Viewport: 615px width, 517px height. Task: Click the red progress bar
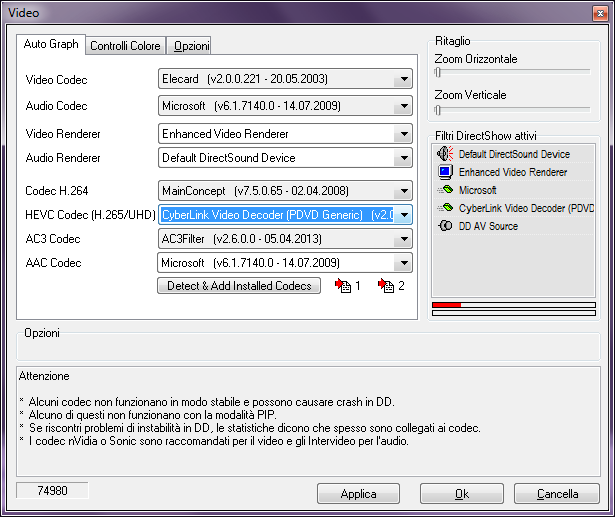tap(514, 305)
